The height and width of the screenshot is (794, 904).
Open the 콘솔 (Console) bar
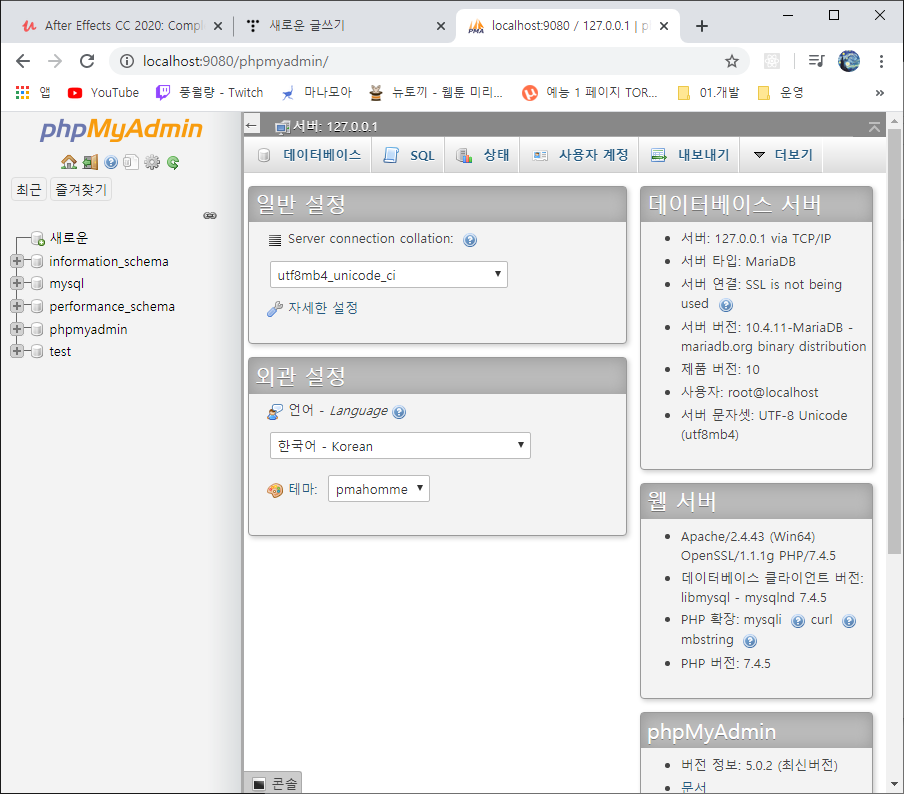(274, 784)
